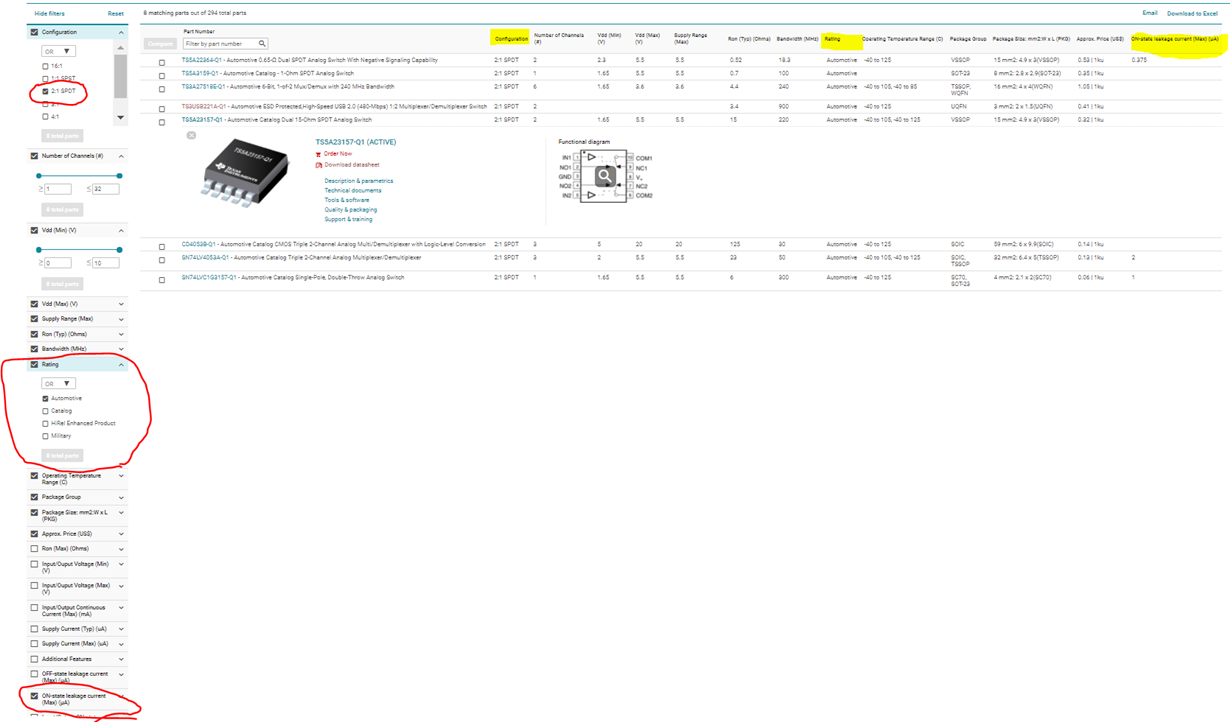This screenshot has height=722, width=1230.
Task: Expand the Supply Range (Max) filter
Action: 122,319
